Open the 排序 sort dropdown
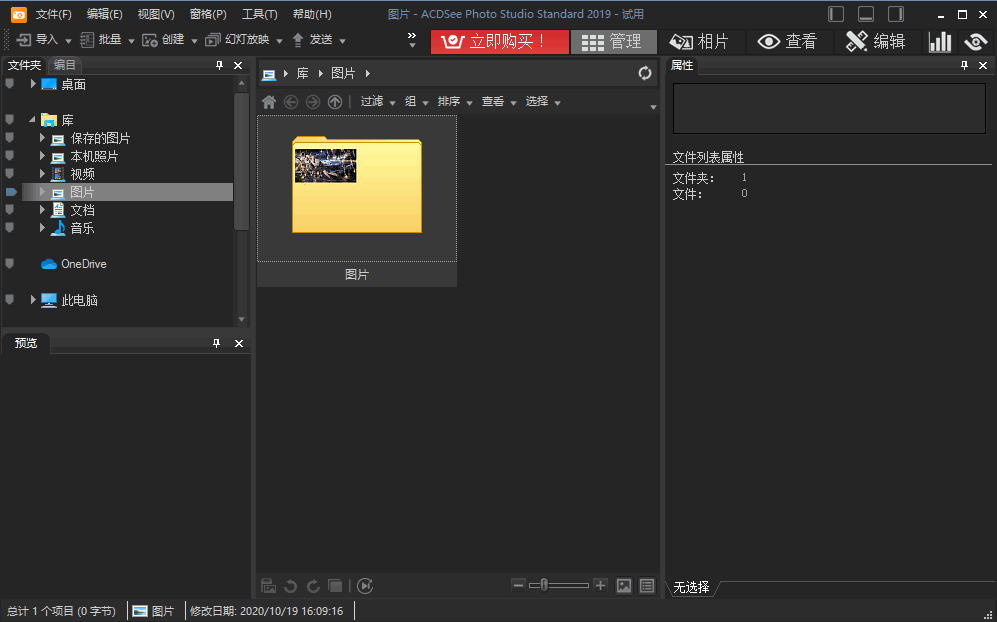997x622 pixels. coord(455,102)
